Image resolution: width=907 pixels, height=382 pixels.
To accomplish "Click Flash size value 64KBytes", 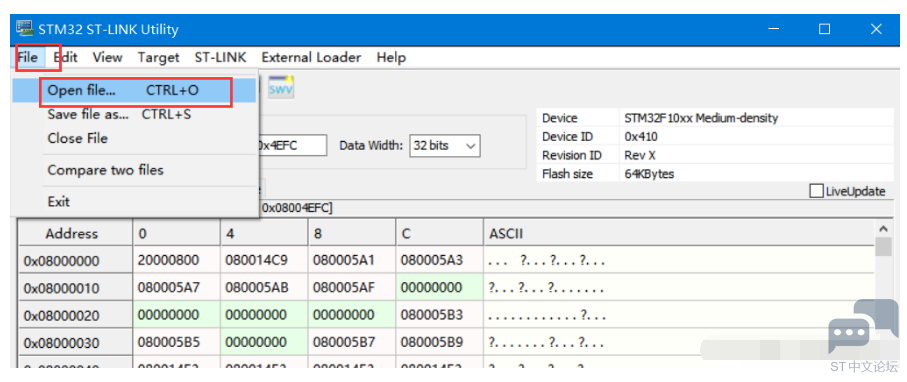I will pos(649,174).
